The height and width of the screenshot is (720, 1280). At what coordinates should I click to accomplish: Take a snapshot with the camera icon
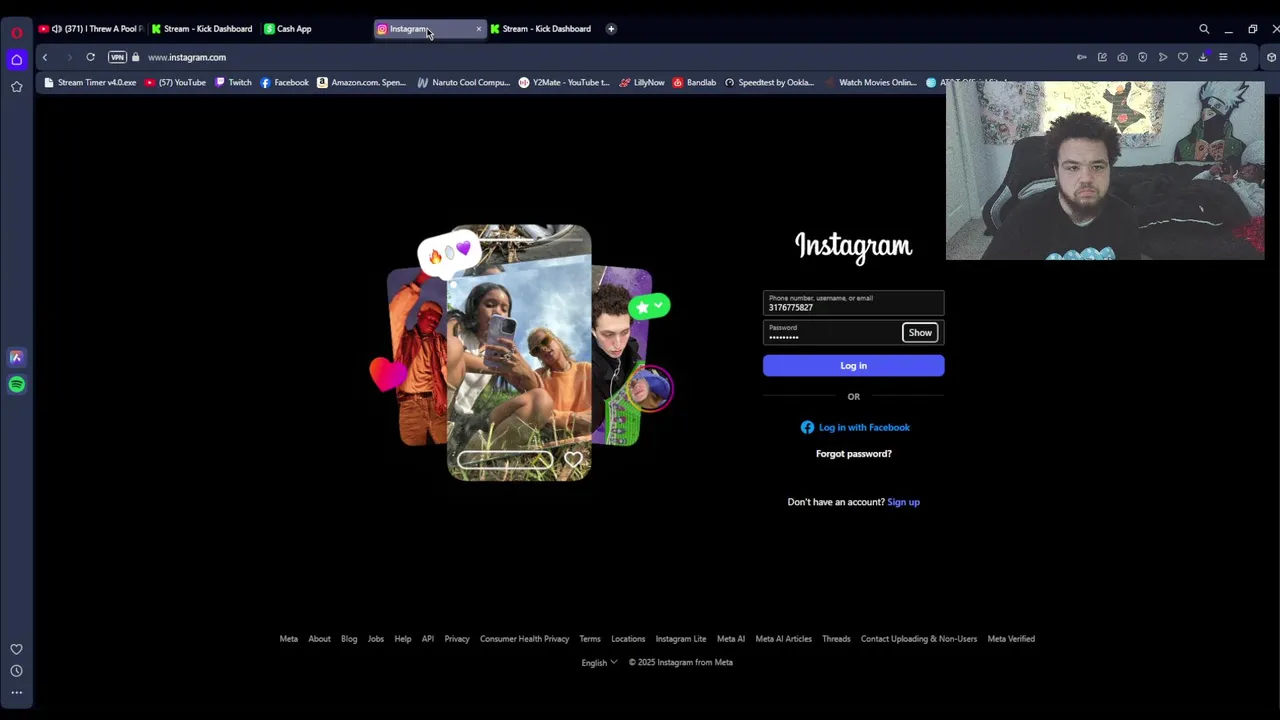[x=1122, y=57]
